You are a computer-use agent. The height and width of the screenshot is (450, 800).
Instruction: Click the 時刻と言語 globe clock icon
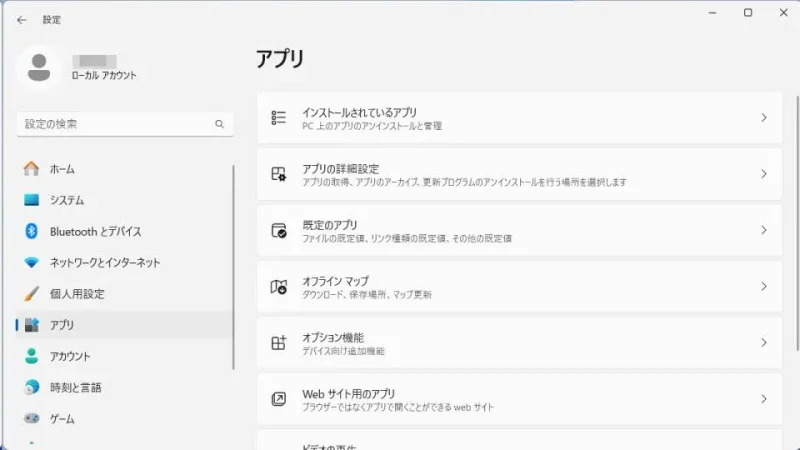coord(31,387)
